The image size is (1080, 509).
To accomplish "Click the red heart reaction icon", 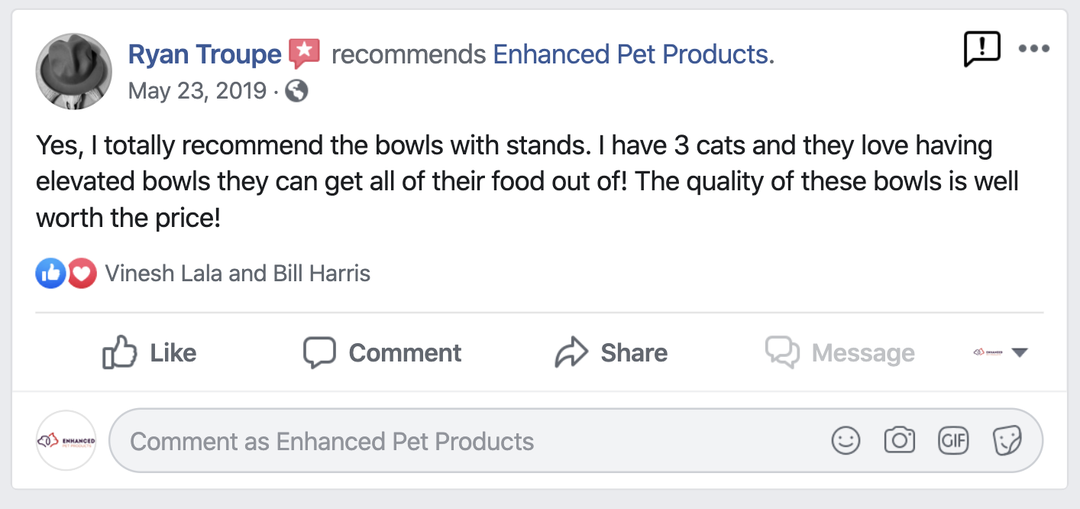I will (x=81, y=273).
